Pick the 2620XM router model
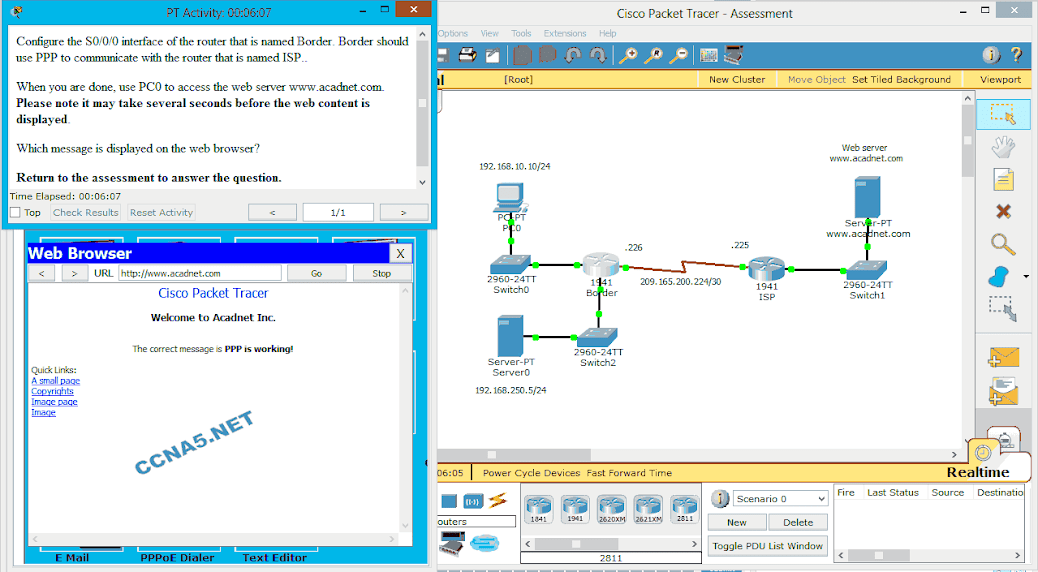The height and width of the screenshot is (572, 1038). click(612, 510)
